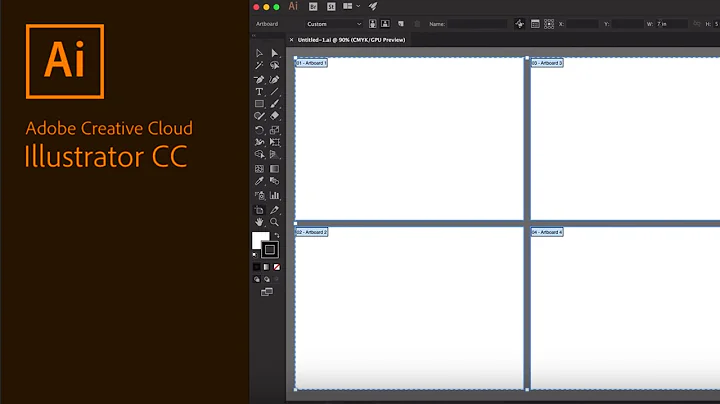
Task: Open Artboard Options dialog icon
Action: (535, 24)
